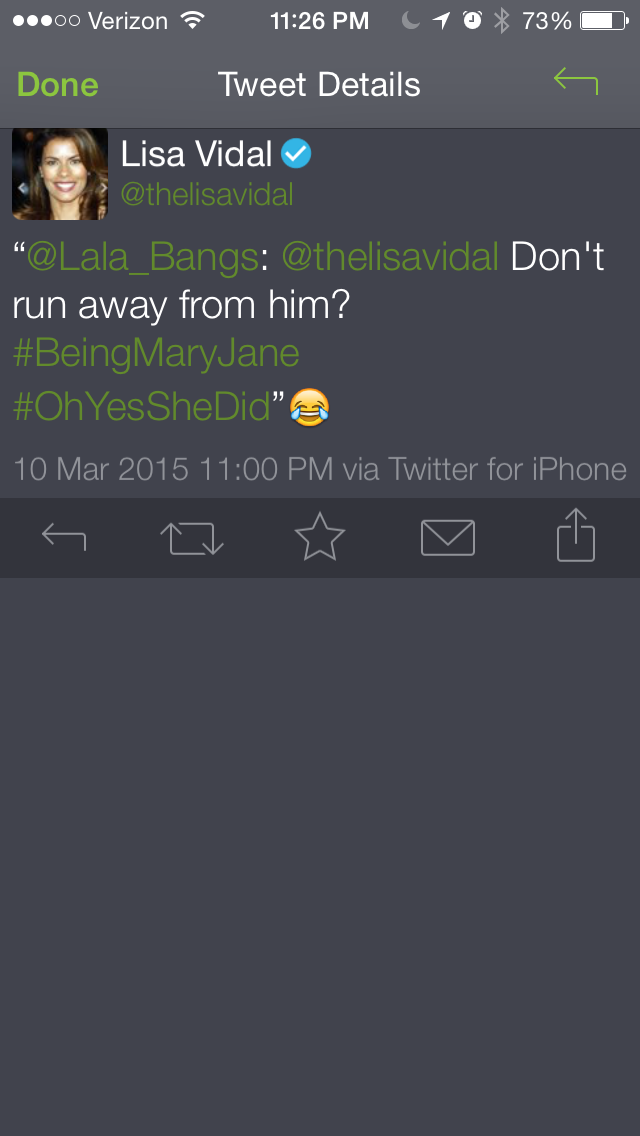Tap the Tweet Details title
640x1136 pixels.
click(319, 85)
